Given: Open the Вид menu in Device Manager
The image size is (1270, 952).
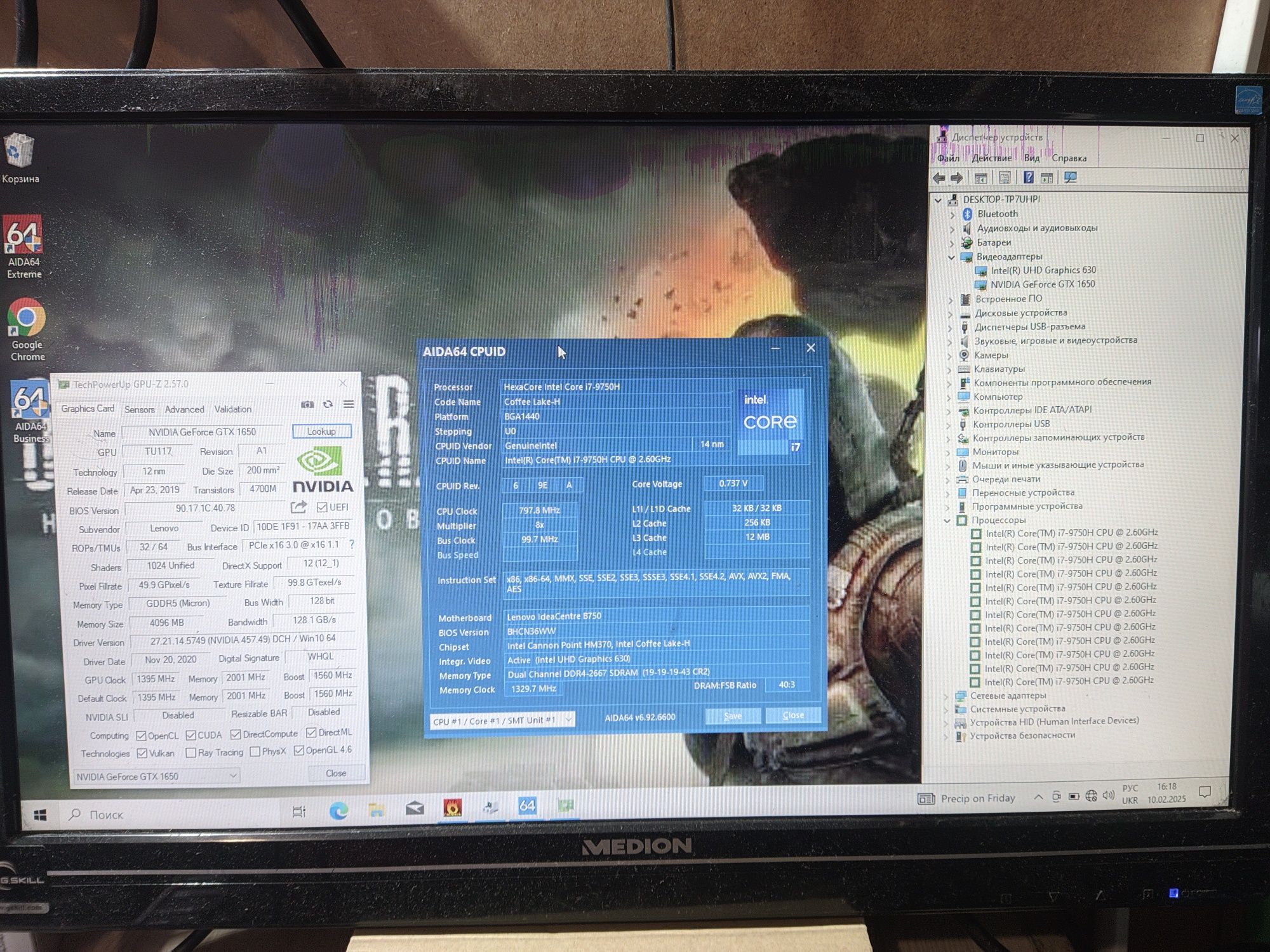Looking at the screenshot, I should tap(1032, 158).
